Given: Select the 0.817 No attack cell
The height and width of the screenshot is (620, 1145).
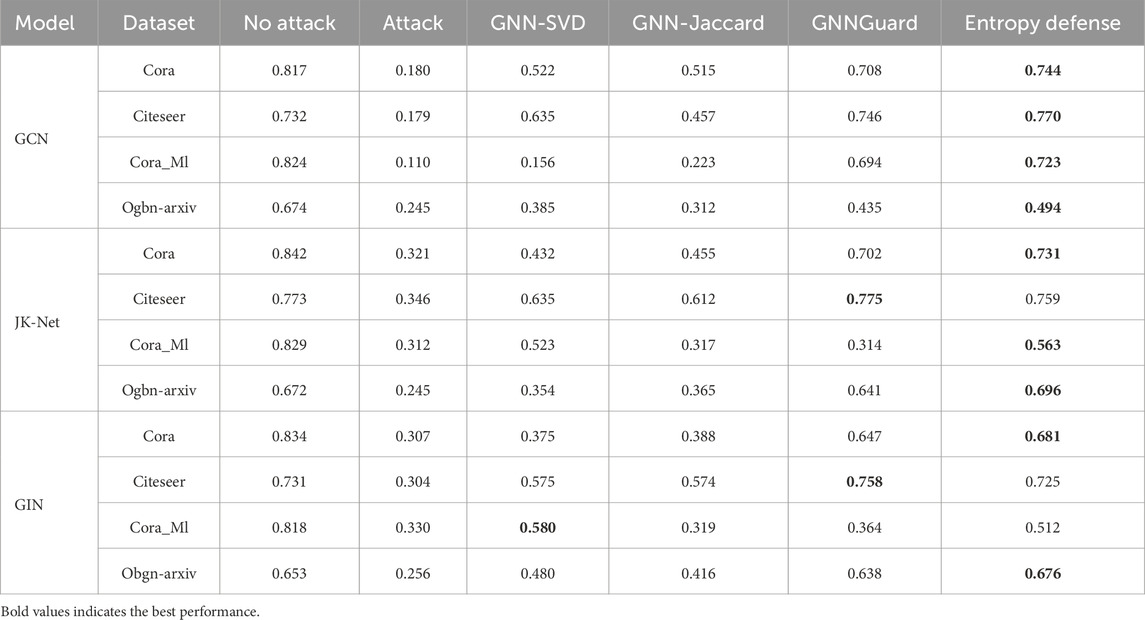Looking at the screenshot, I should pyautogui.click(x=290, y=71).
